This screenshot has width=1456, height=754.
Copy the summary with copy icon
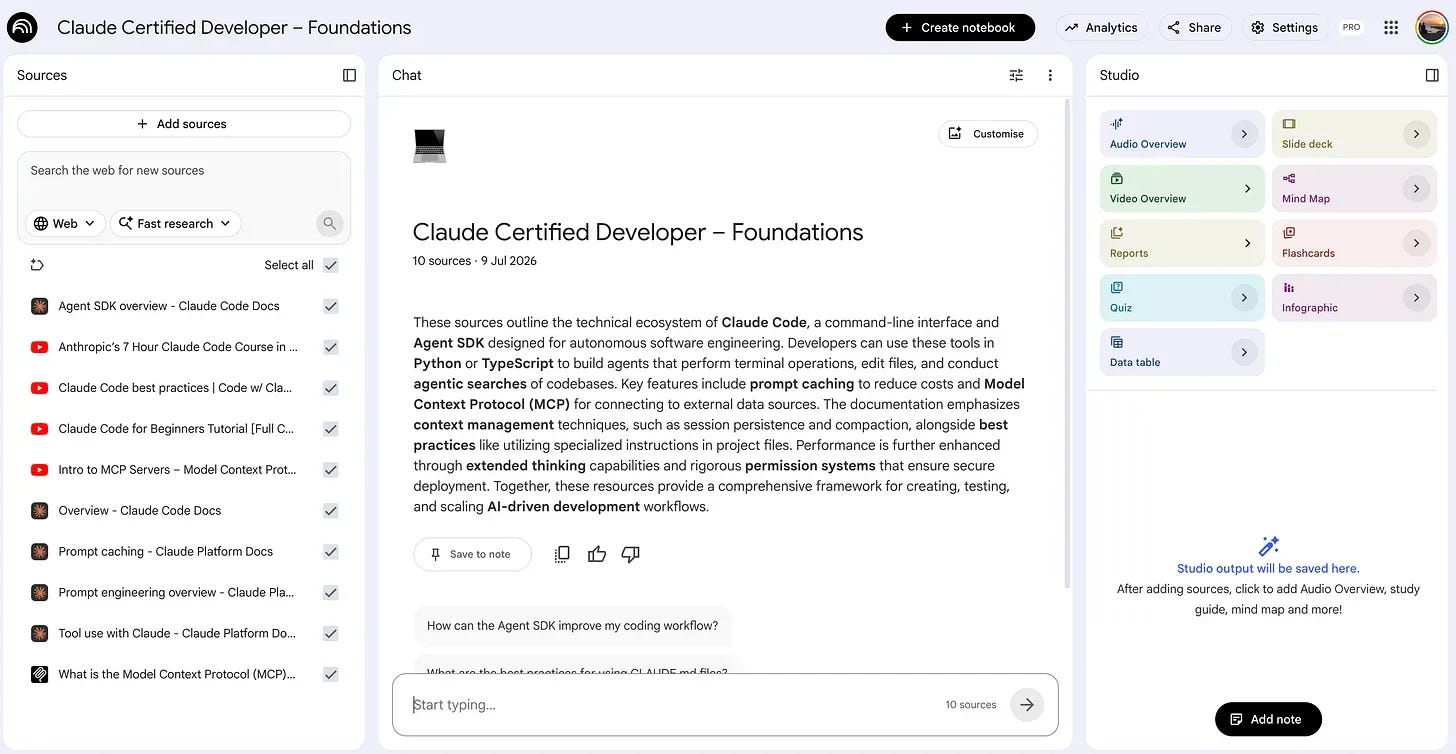coord(562,554)
